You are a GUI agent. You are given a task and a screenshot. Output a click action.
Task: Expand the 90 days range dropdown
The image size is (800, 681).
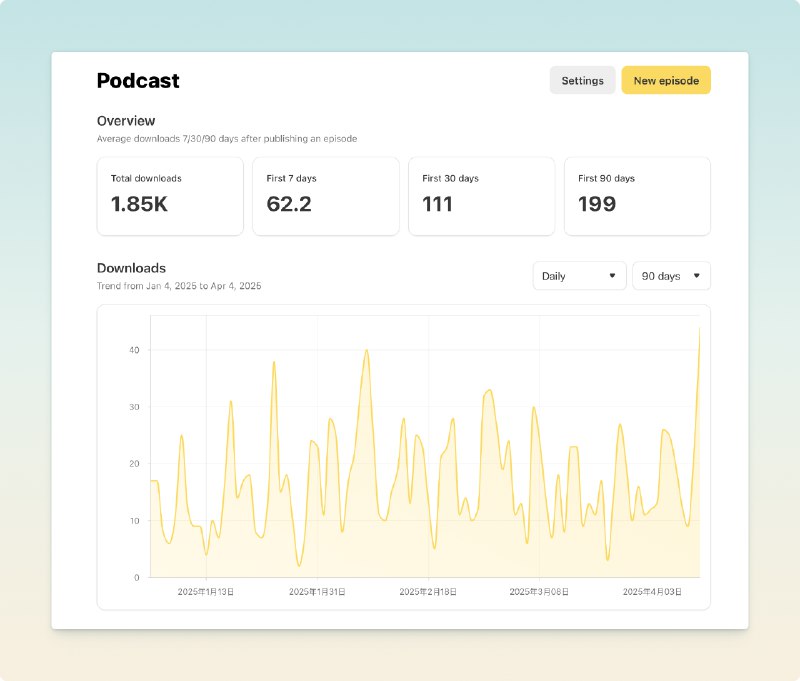click(x=671, y=276)
